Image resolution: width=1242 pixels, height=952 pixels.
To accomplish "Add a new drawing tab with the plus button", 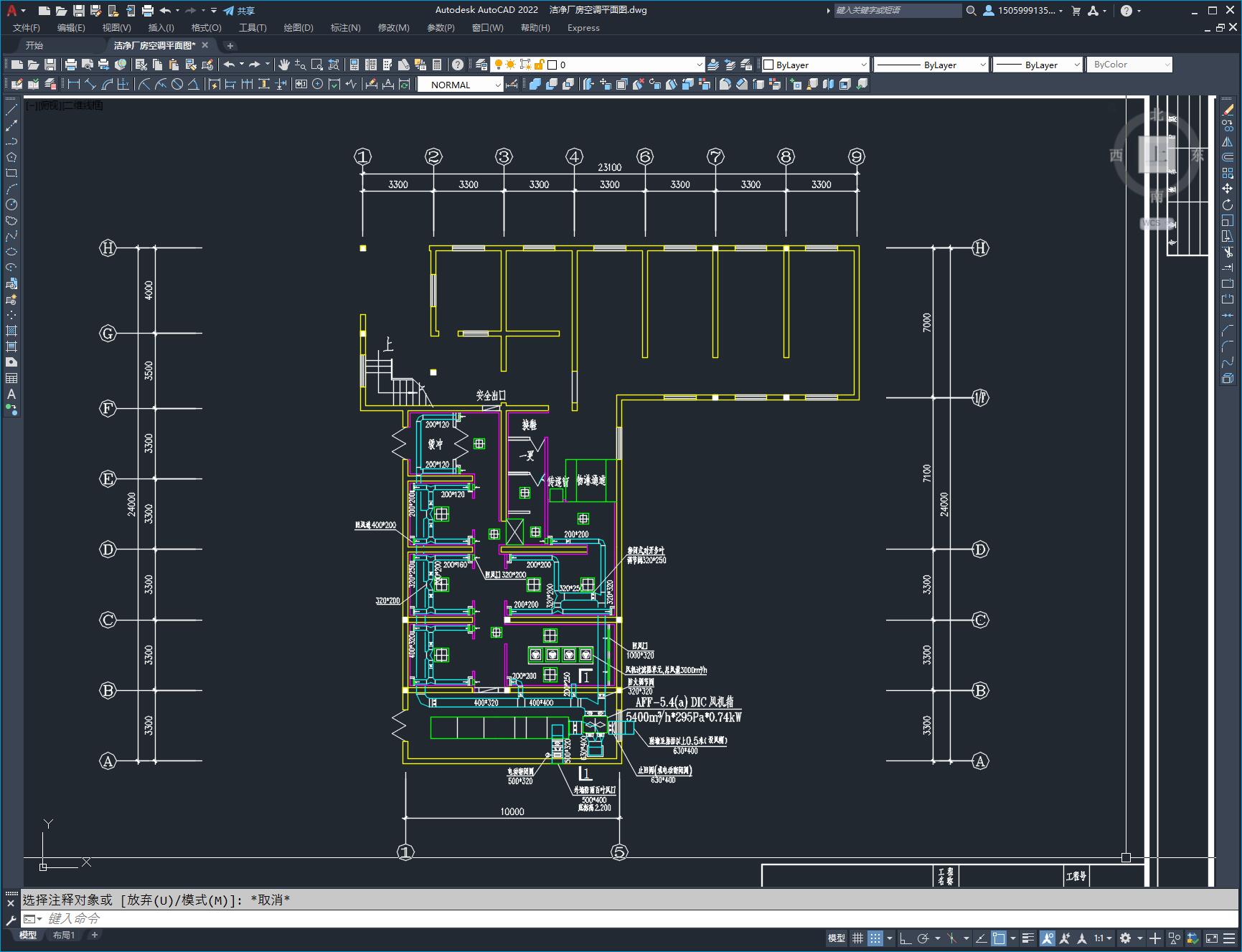I will click(230, 46).
